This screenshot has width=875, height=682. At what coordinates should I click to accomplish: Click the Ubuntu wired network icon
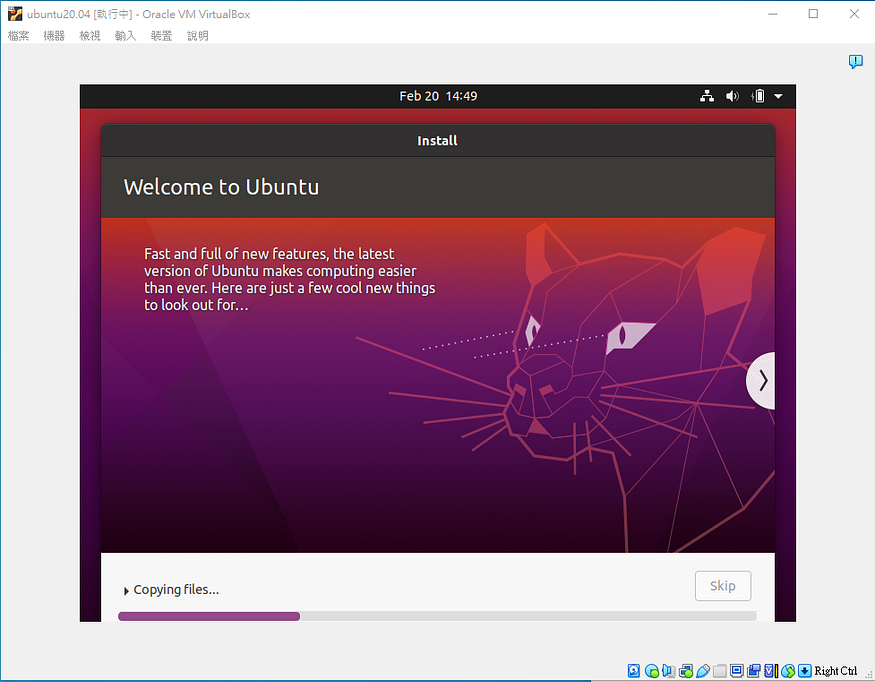707,96
